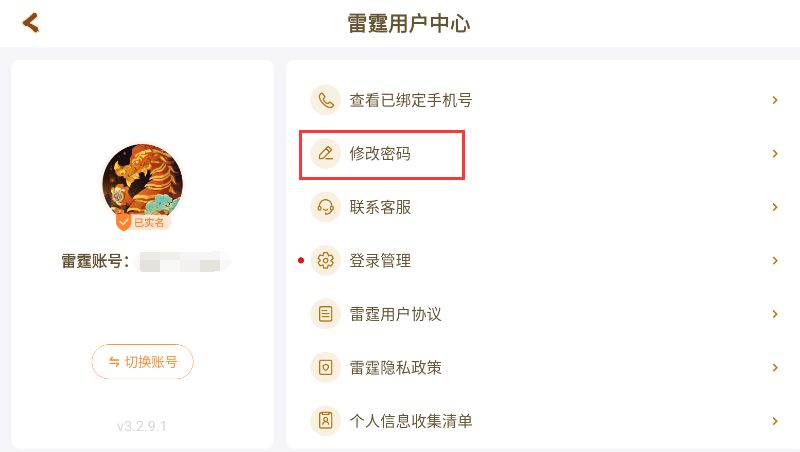Click the personal info checklist icon
This screenshot has height=452, width=800.
pyautogui.click(x=325, y=421)
